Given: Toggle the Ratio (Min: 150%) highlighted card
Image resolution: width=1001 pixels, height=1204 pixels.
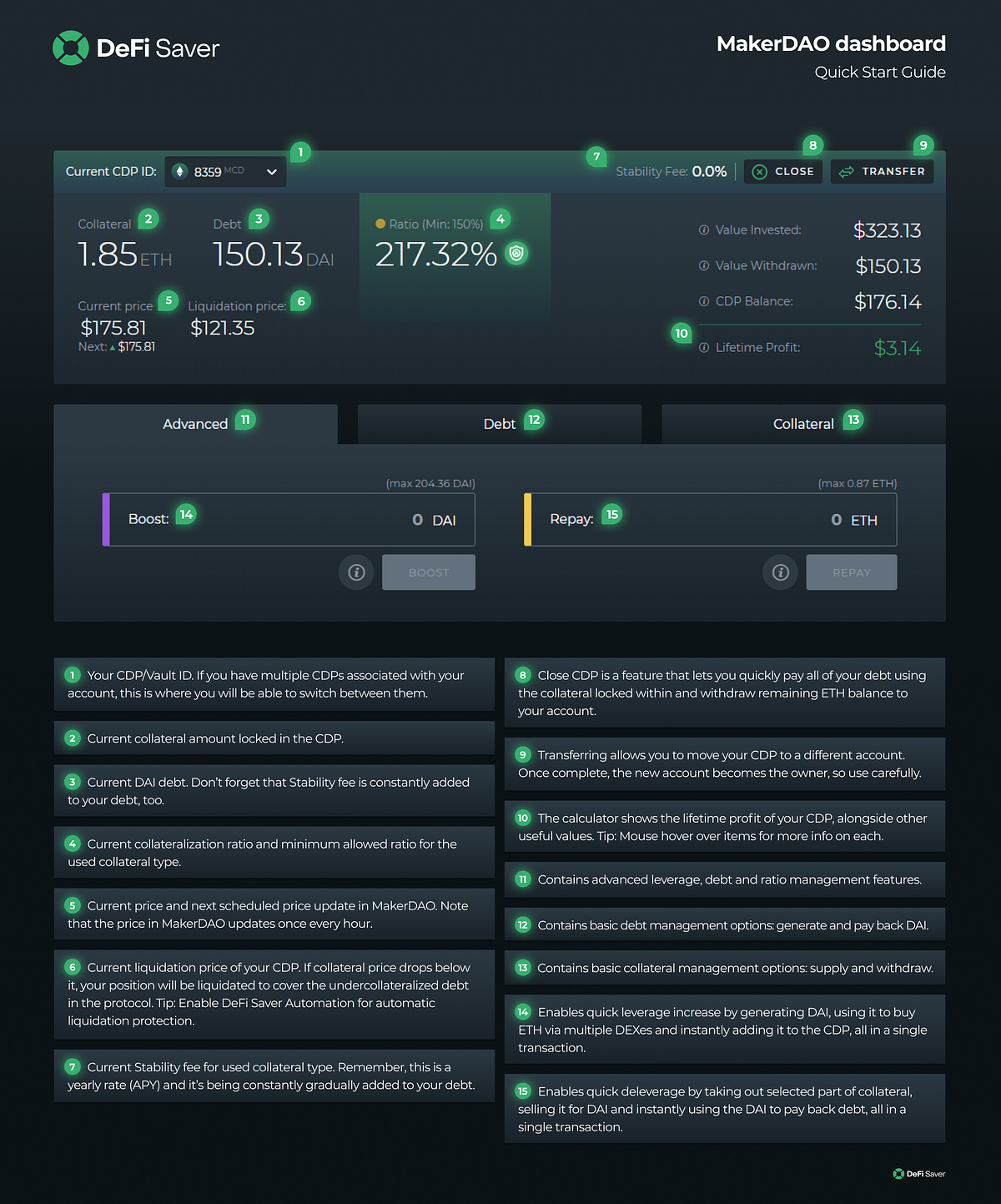Looking at the screenshot, I should (x=455, y=255).
